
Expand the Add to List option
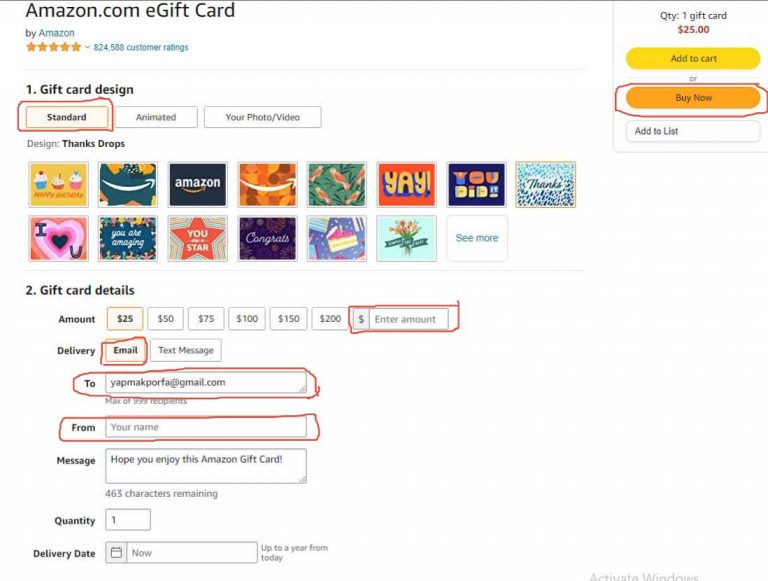[693, 131]
